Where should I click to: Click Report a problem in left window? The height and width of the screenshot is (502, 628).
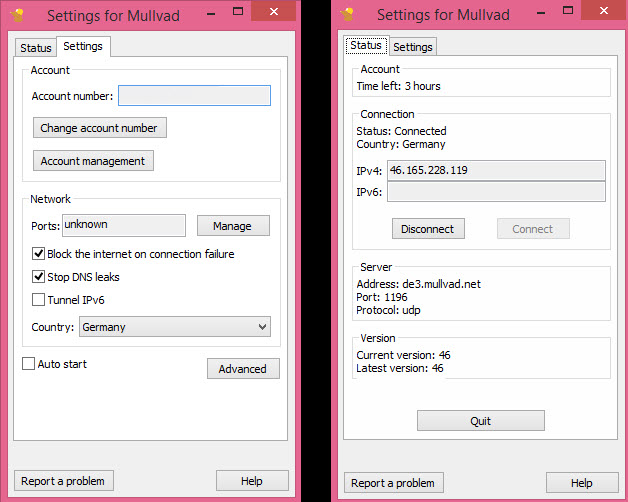click(64, 481)
